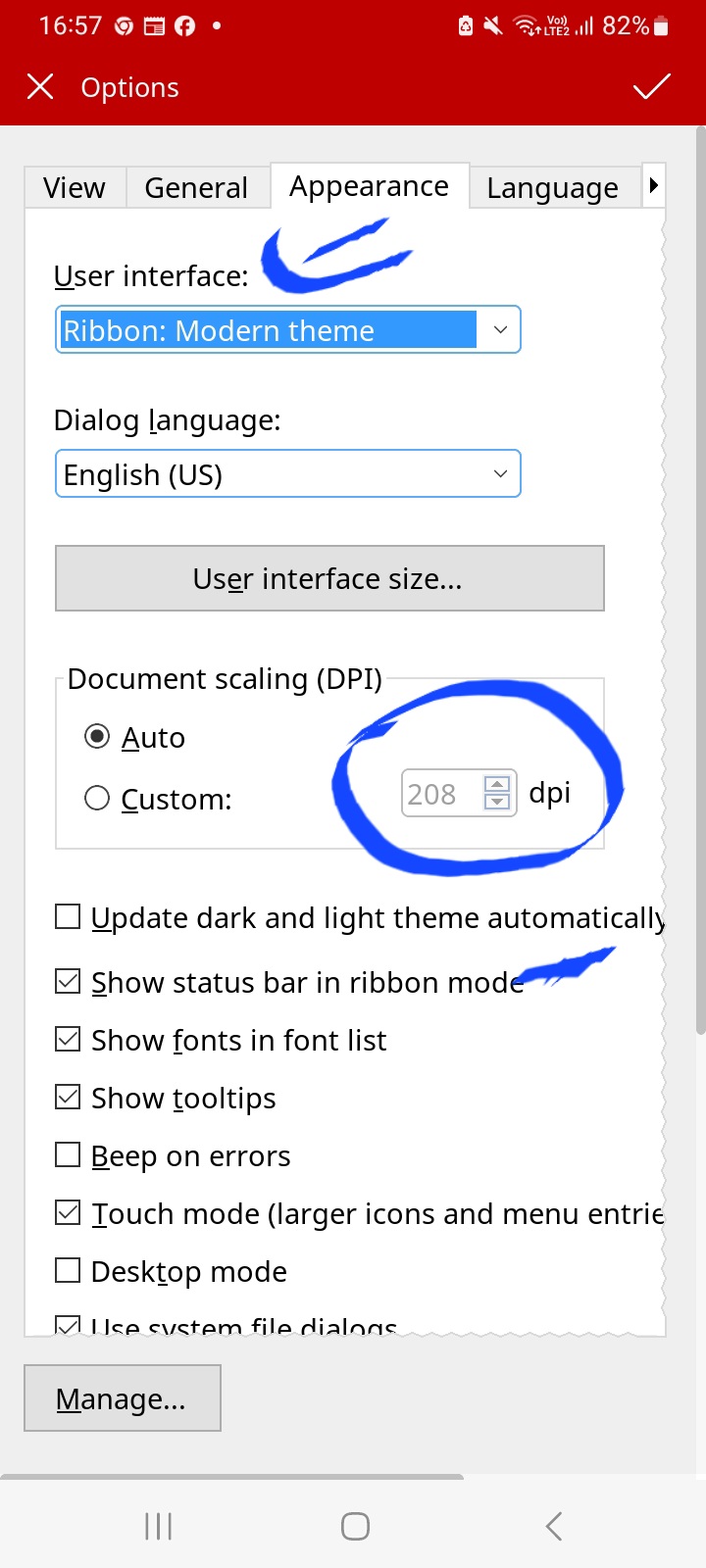The height and width of the screenshot is (1568, 706).
Task: Show more tabs with the right arrow
Action: 654,185
